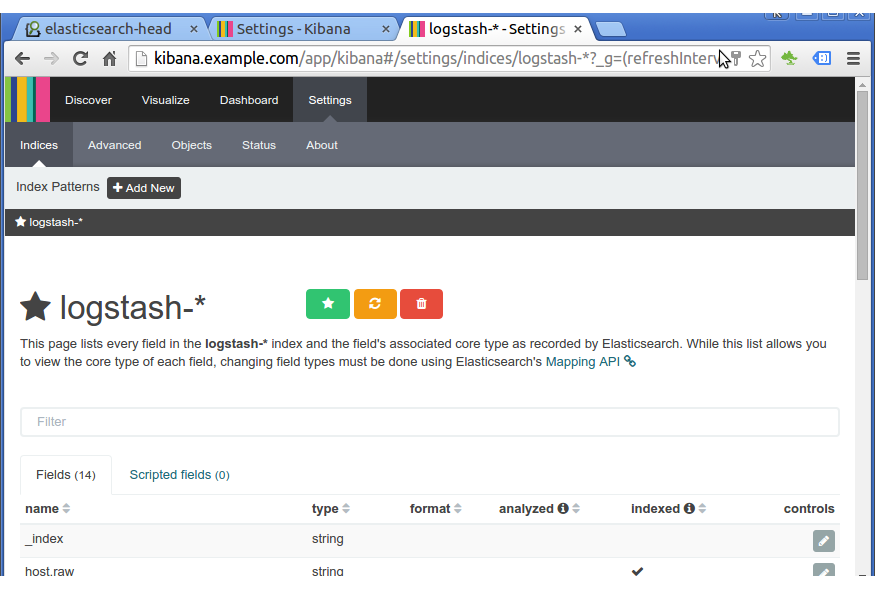Open the Dashboard section
Screen dimensions: 875x589
249,100
